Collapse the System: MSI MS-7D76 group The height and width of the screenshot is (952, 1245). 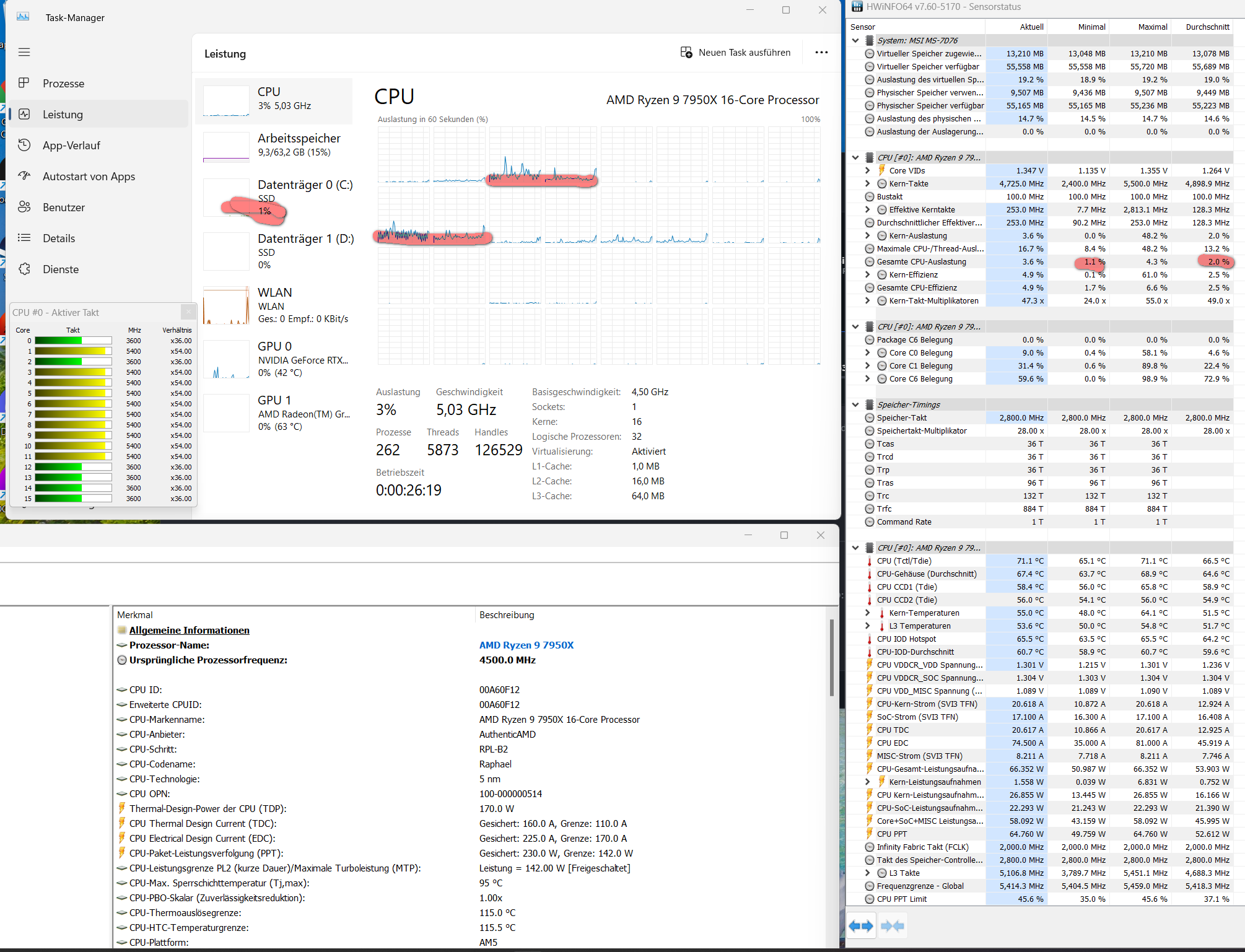click(x=855, y=40)
